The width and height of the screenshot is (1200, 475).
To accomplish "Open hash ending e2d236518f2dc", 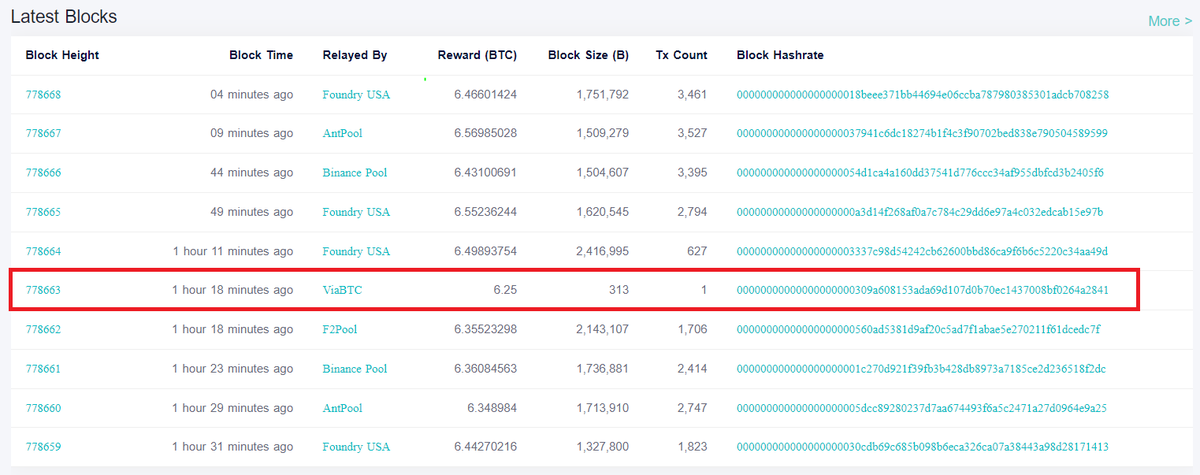I will [921, 369].
